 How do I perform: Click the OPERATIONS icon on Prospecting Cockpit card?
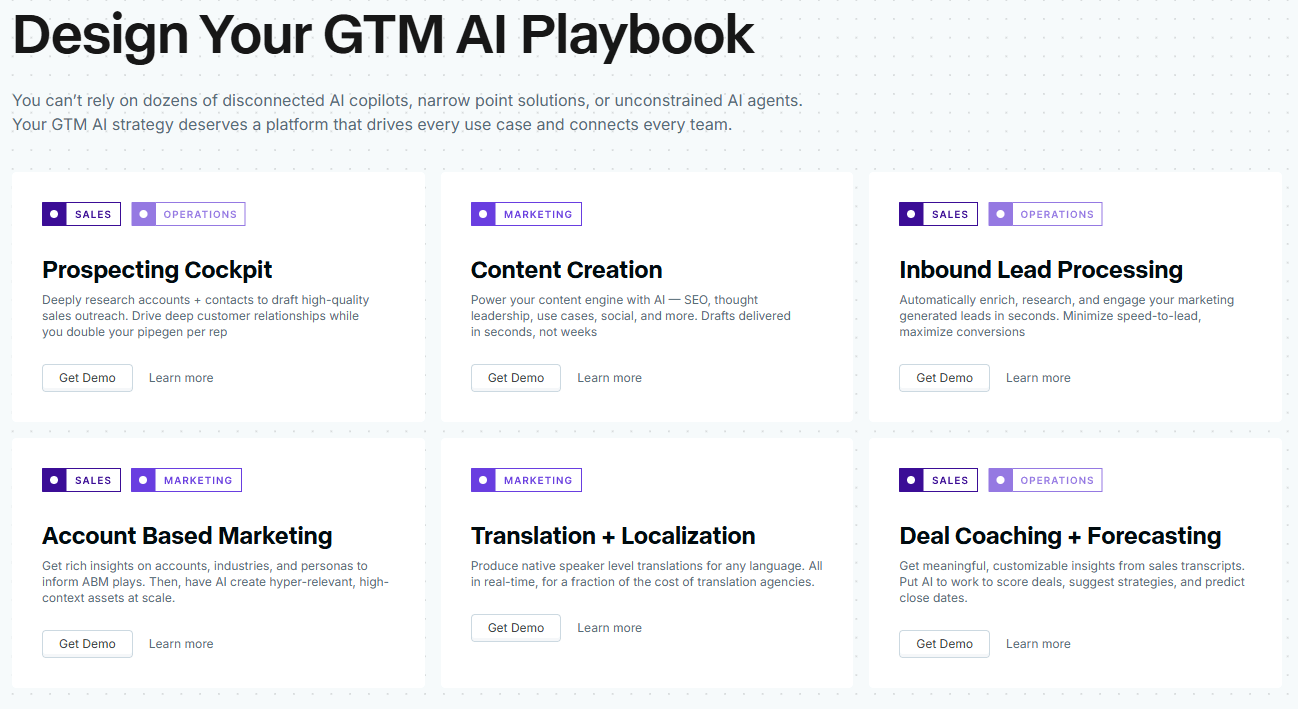[143, 213]
